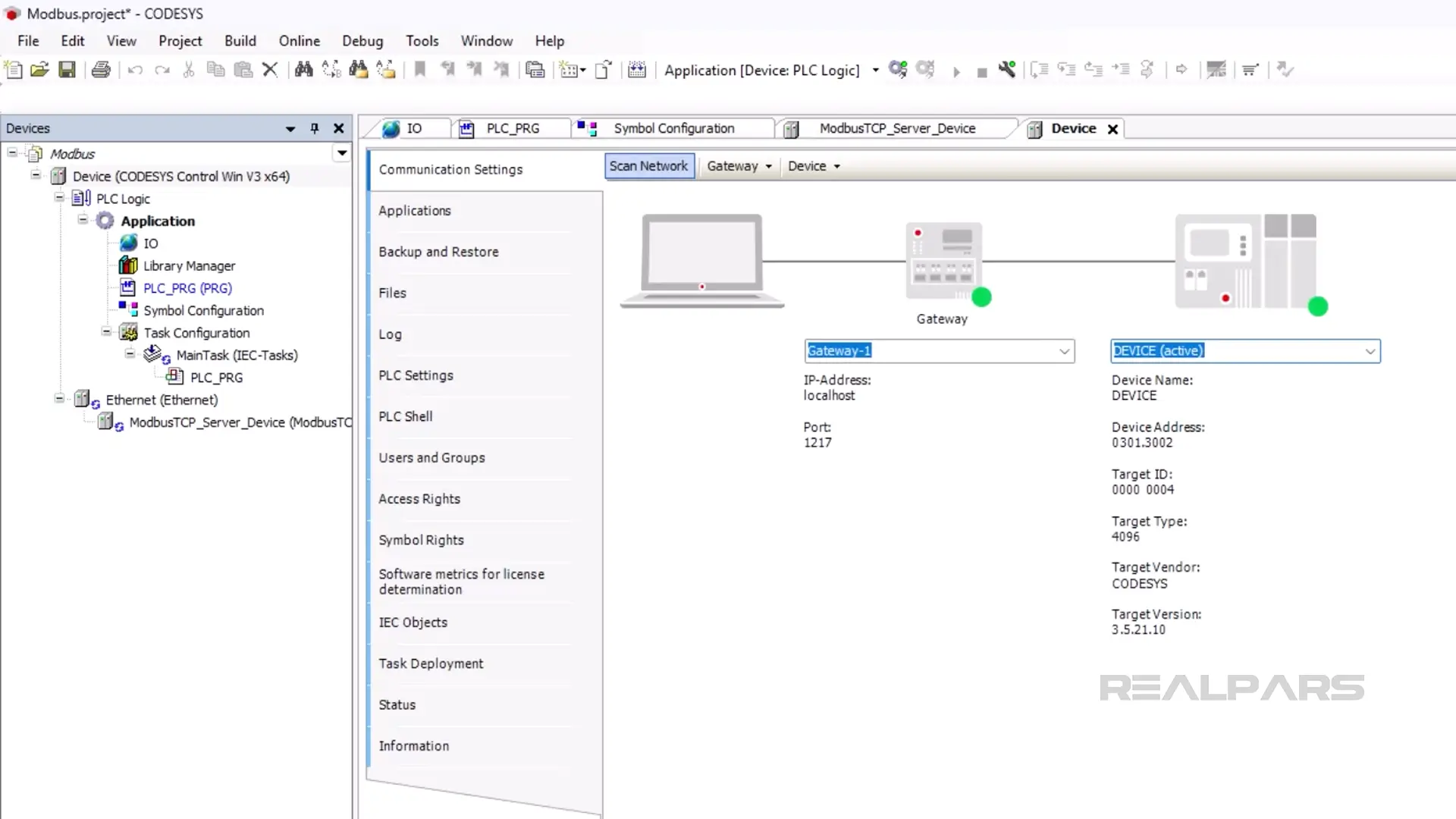Screen dimensions: 1456x819
Task: Collapse the Ethernet tree node
Action: [59, 399]
